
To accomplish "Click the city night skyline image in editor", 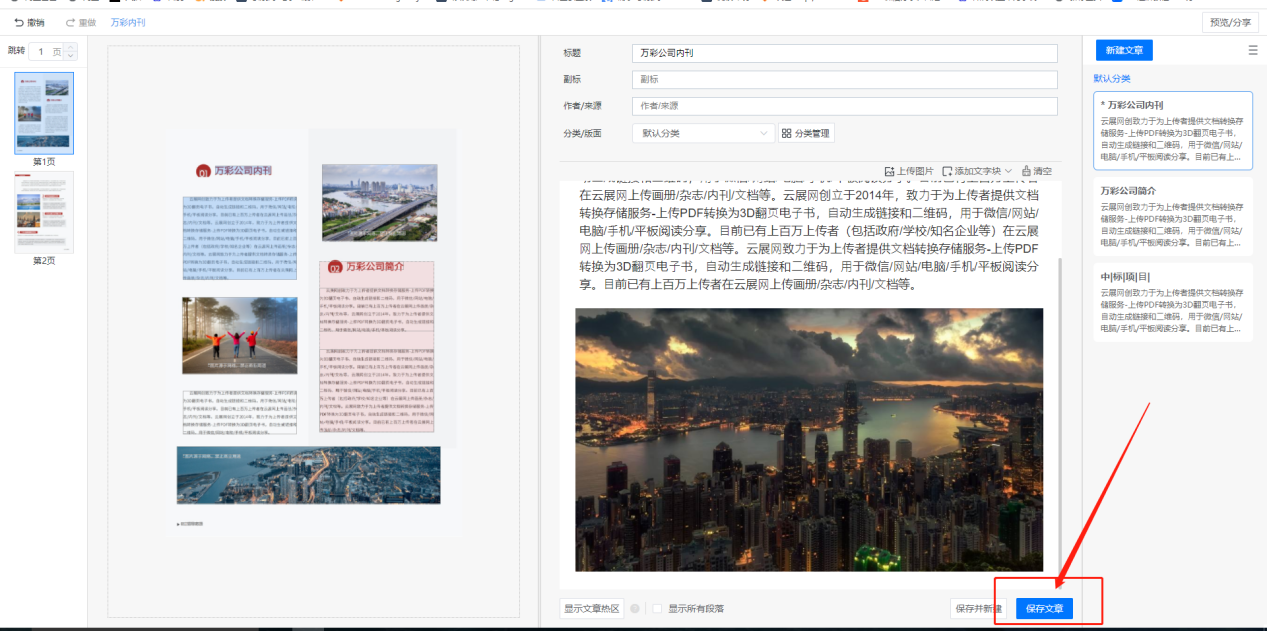I will pyautogui.click(x=809, y=439).
